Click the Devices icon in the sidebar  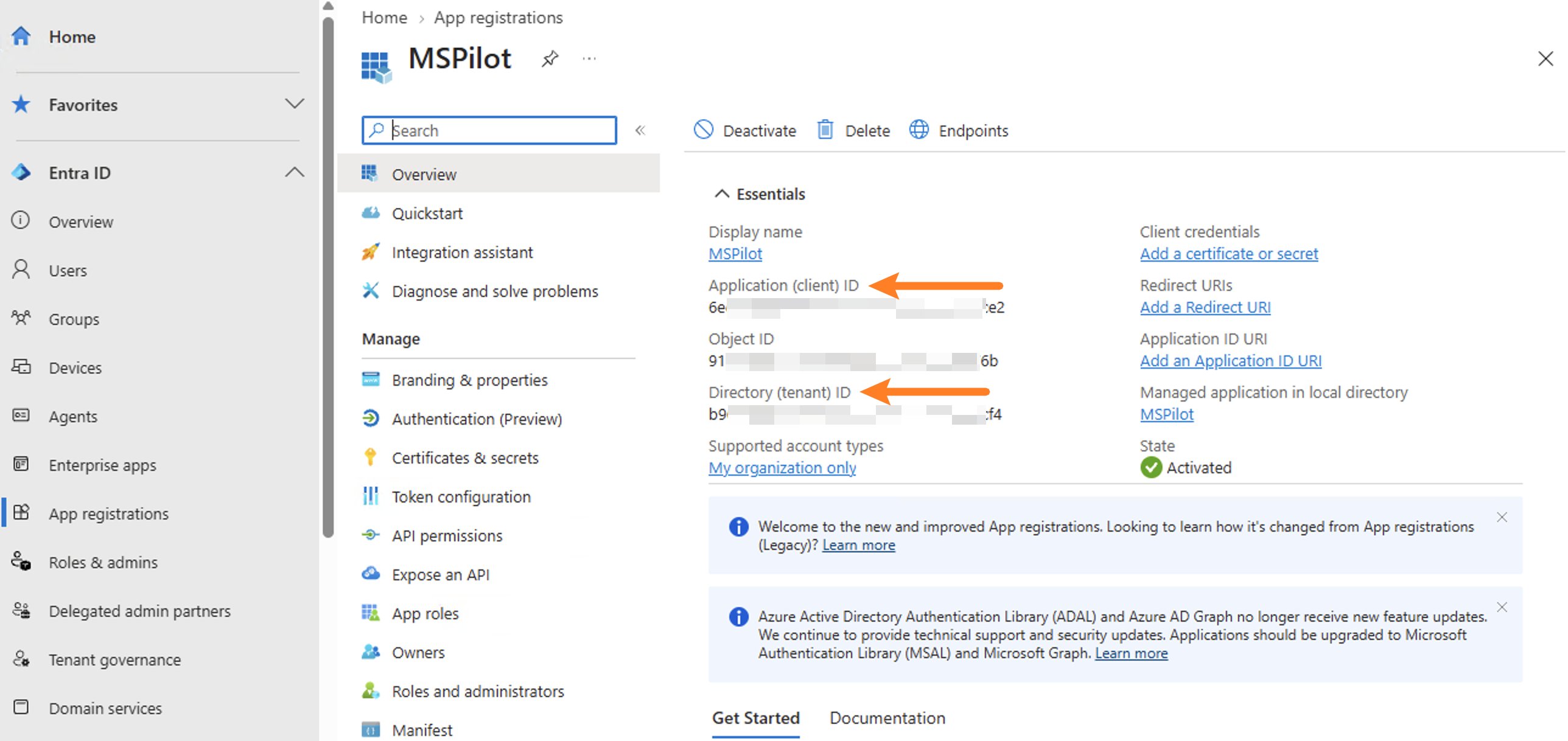21,367
